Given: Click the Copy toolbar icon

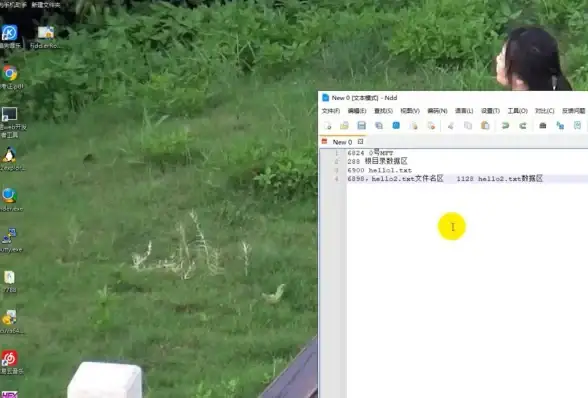Looking at the screenshot, I should tap(468, 126).
